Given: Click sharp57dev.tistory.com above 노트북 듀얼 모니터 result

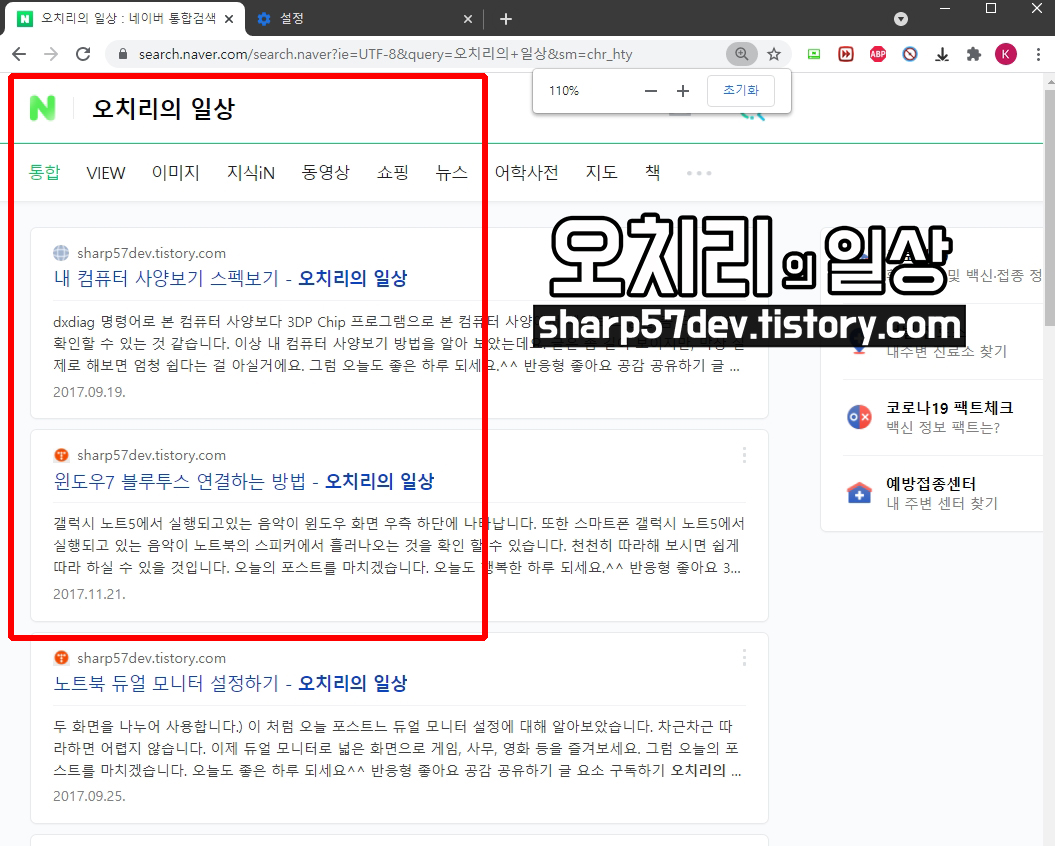Looking at the screenshot, I should [151, 658].
